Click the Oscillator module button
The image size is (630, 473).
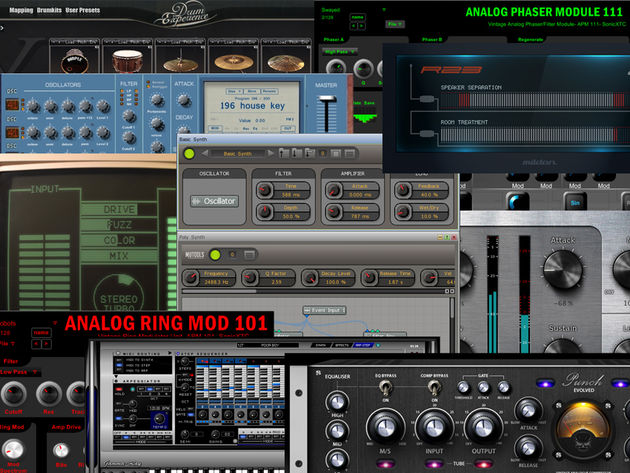tap(215, 201)
